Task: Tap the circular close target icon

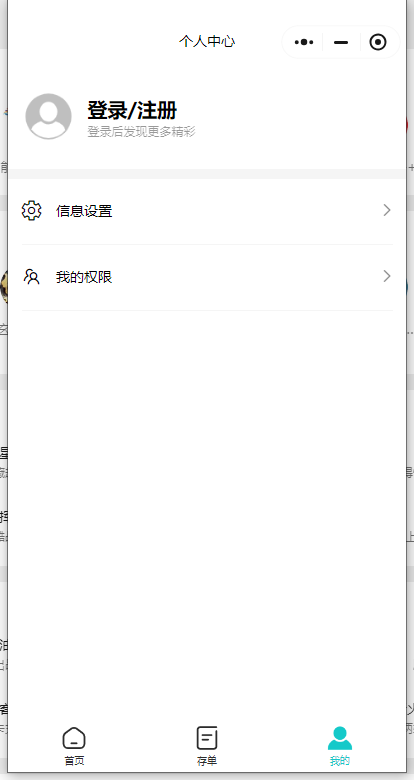Action: click(x=378, y=42)
